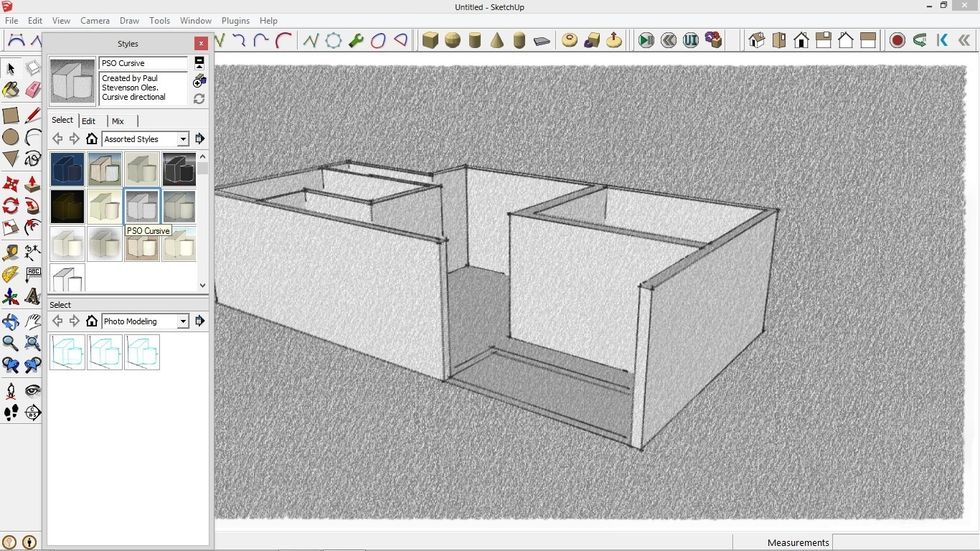Select the Eraser tool
The width and height of the screenshot is (980, 551).
tap(32, 90)
